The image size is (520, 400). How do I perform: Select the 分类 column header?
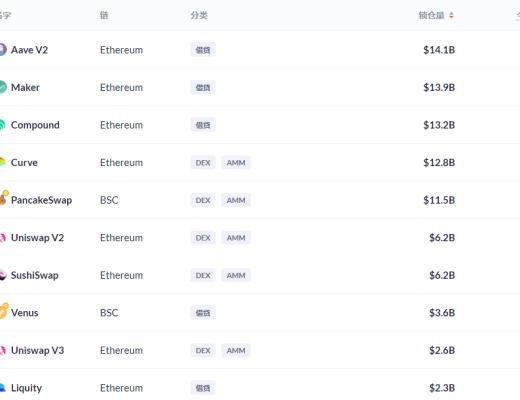(199, 15)
